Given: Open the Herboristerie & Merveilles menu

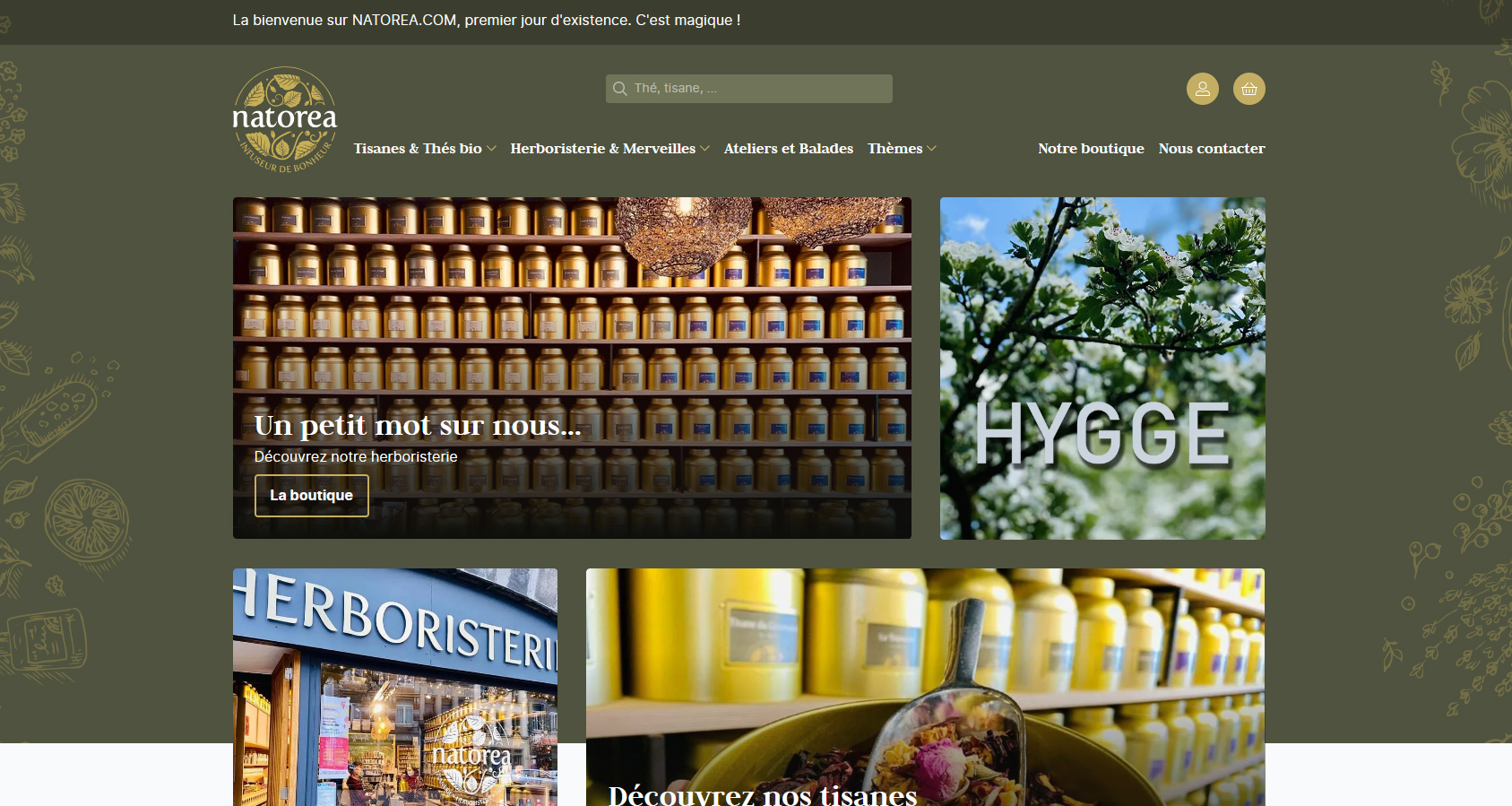Looking at the screenshot, I should click(x=602, y=149).
